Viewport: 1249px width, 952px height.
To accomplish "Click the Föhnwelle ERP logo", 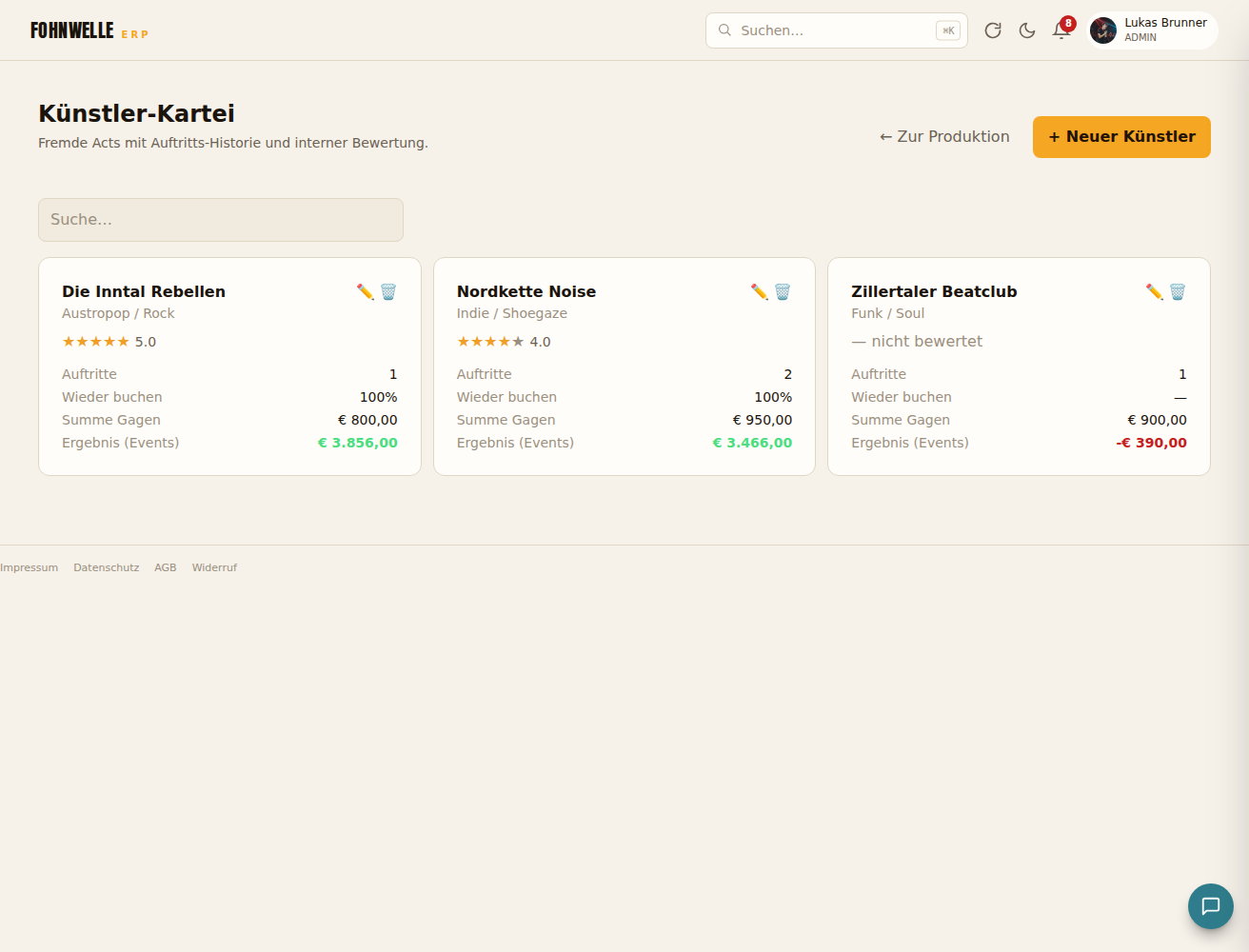I will pyautogui.click(x=89, y=30).
